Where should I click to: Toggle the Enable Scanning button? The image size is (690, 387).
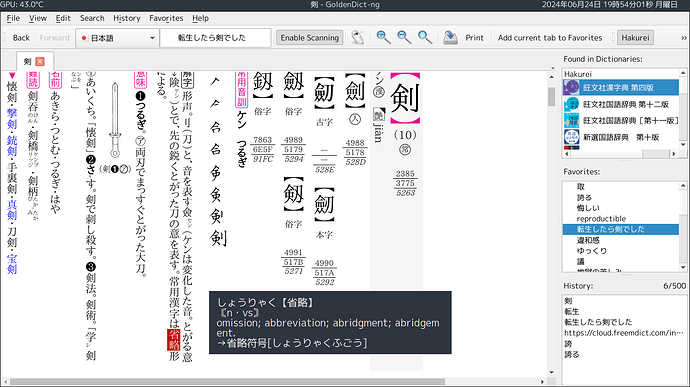coord(310,38)
